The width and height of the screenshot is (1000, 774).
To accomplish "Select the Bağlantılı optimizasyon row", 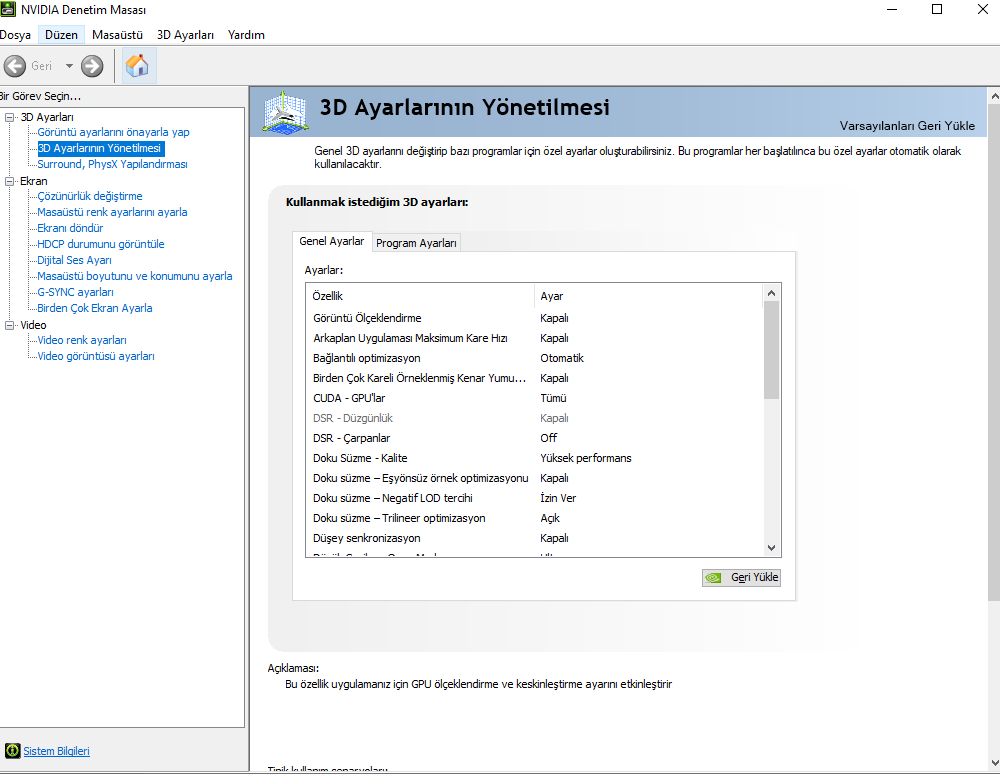I will [x=534, y=358].
